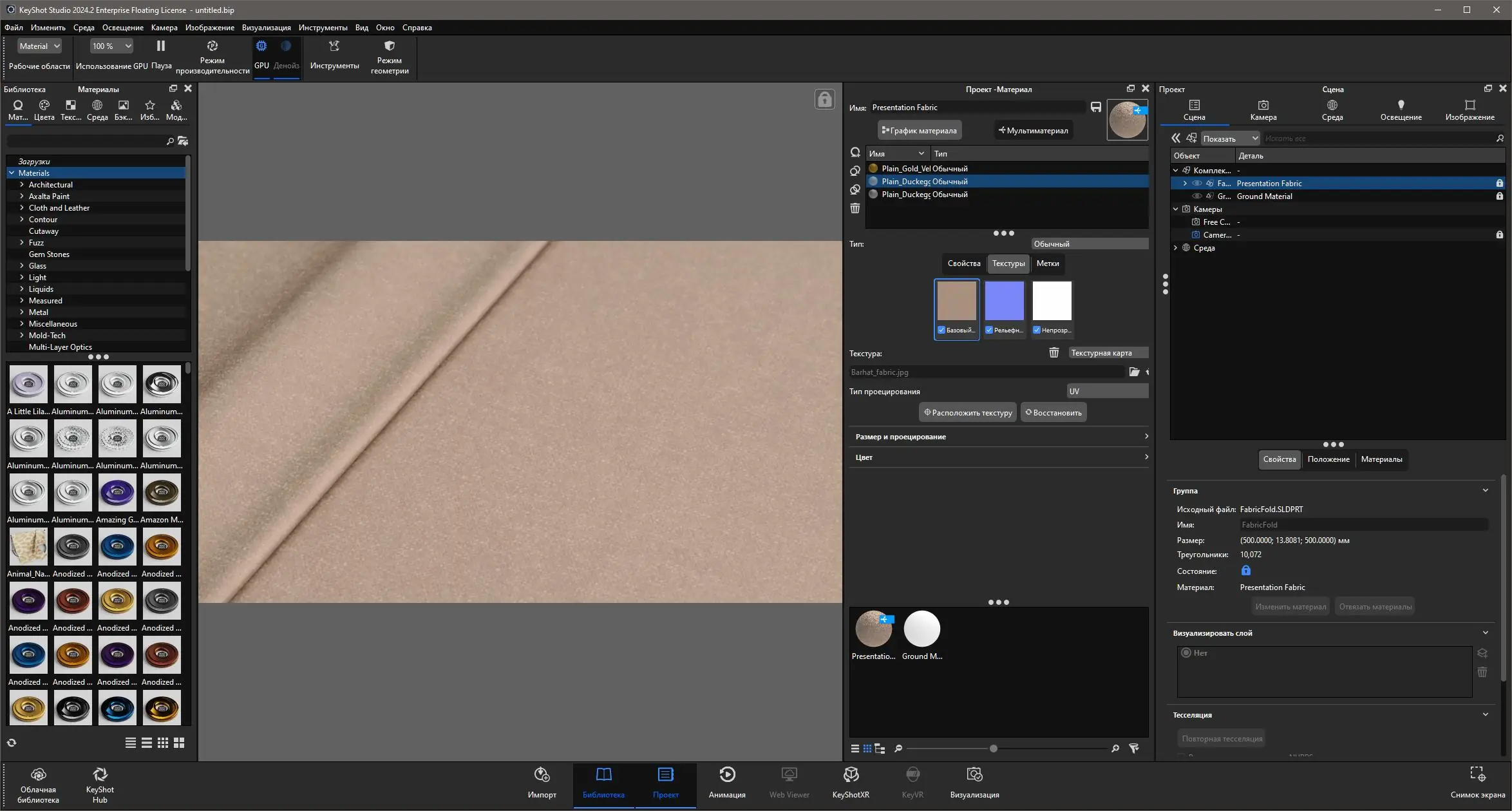This screenshot has height=811, width=1512.
Task: Open the Material workspace dropdown
Action: [39, 46]
